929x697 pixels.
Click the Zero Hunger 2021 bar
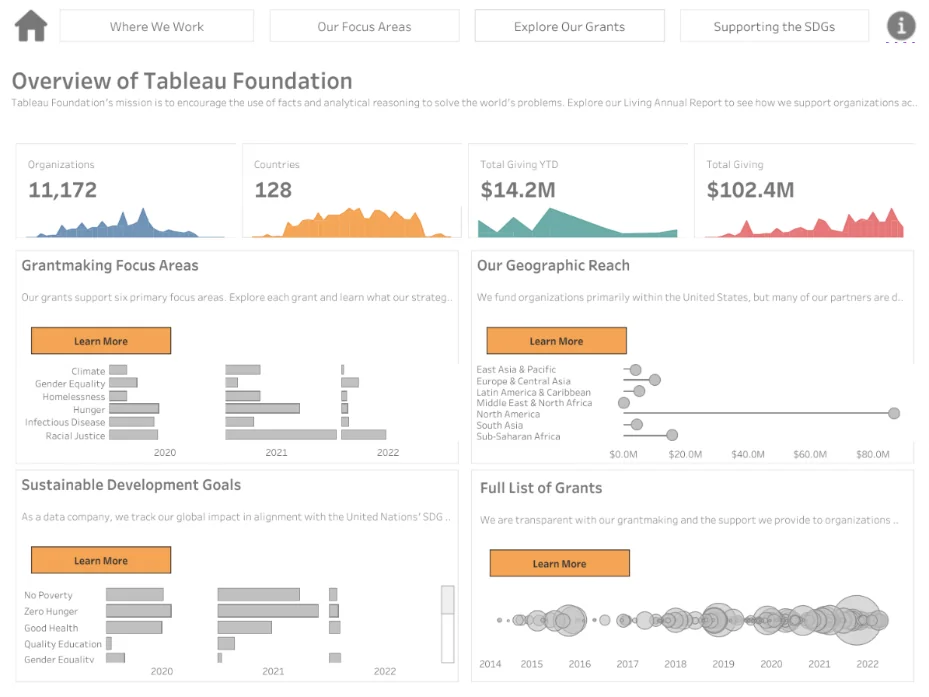268,610
